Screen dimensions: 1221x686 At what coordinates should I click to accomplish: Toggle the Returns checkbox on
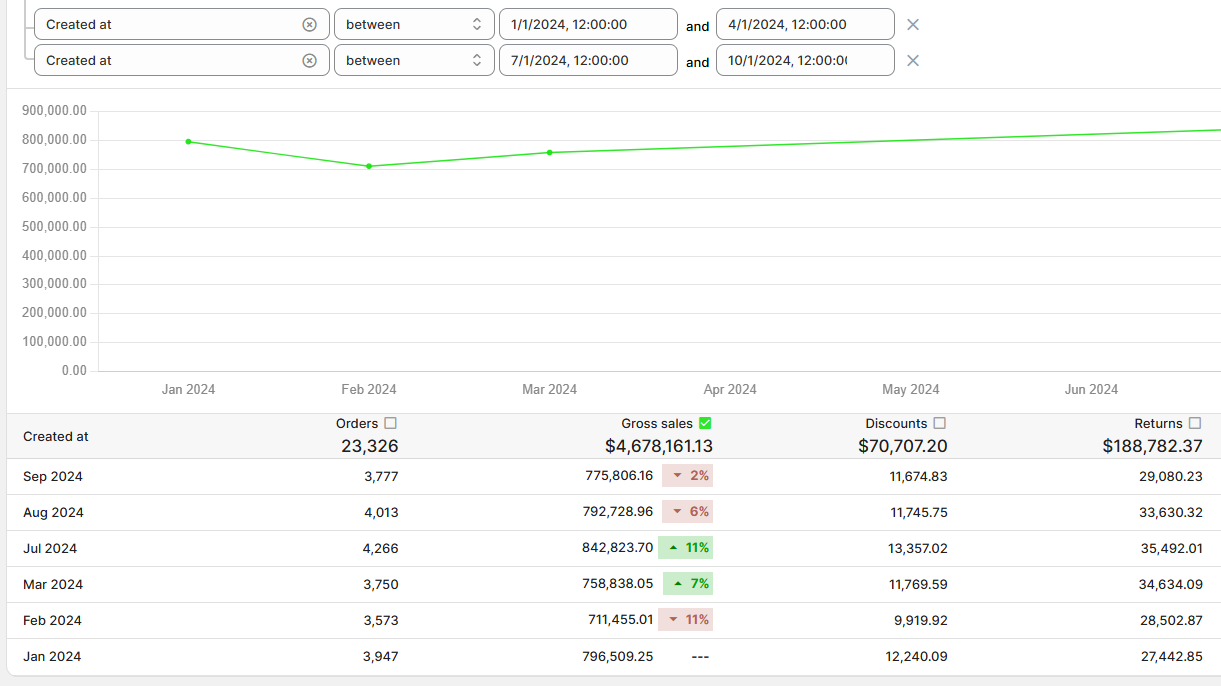click(x=1195, y=423)
